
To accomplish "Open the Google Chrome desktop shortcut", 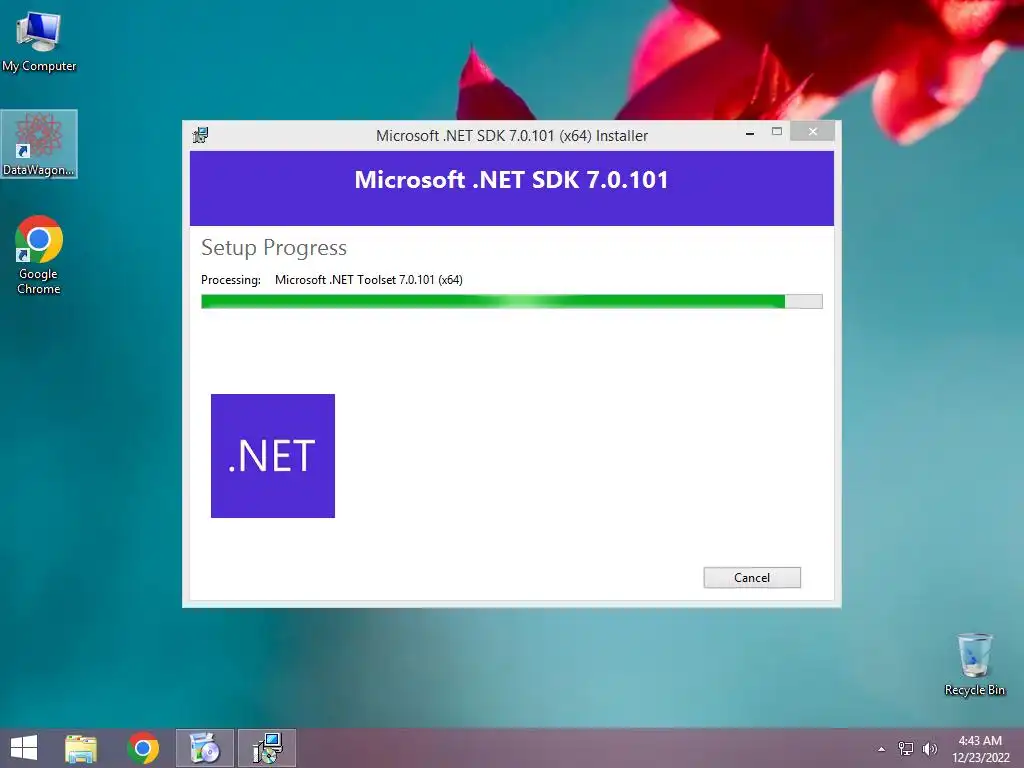I will (x=39, y=255).
